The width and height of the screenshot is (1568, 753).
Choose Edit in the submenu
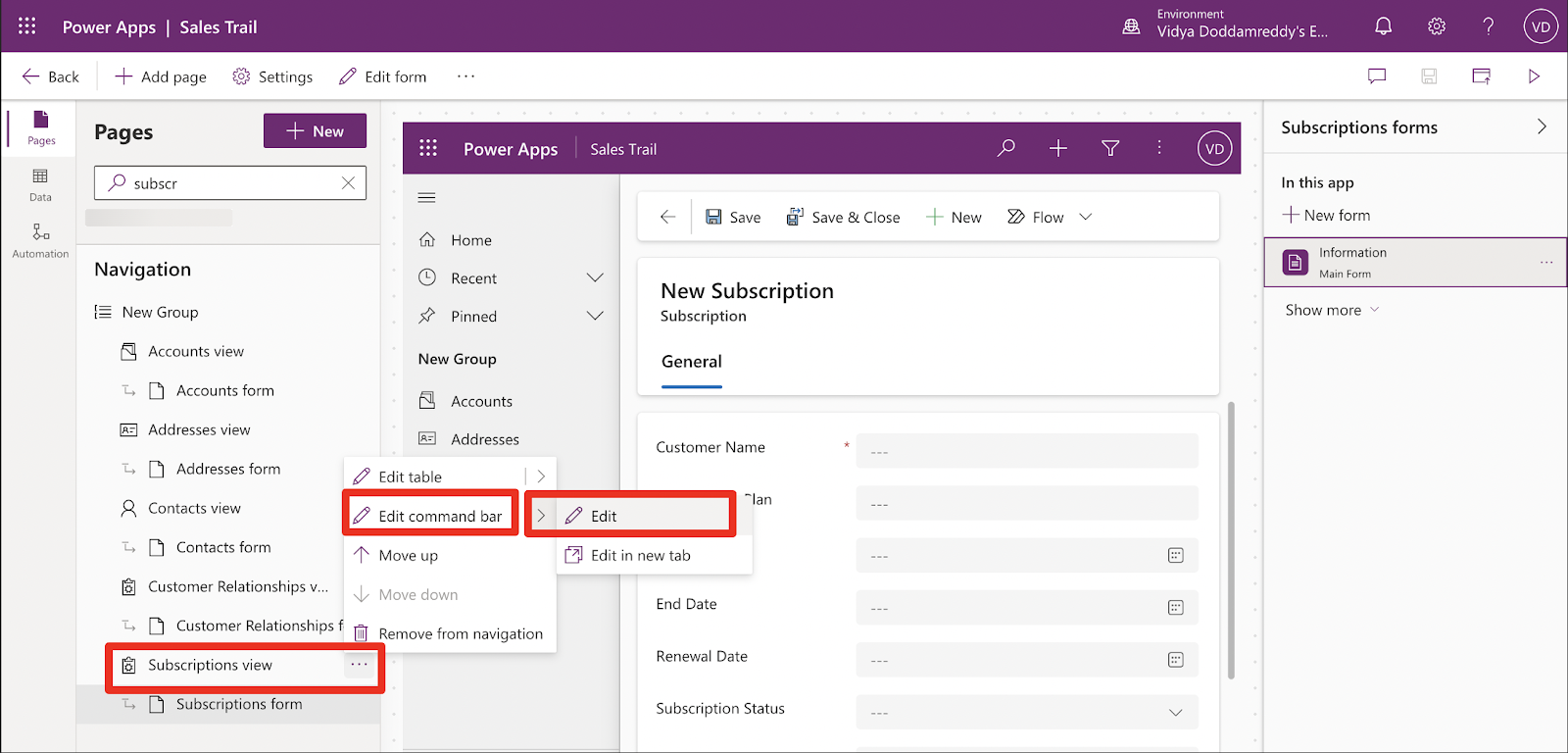click(604, 516)
